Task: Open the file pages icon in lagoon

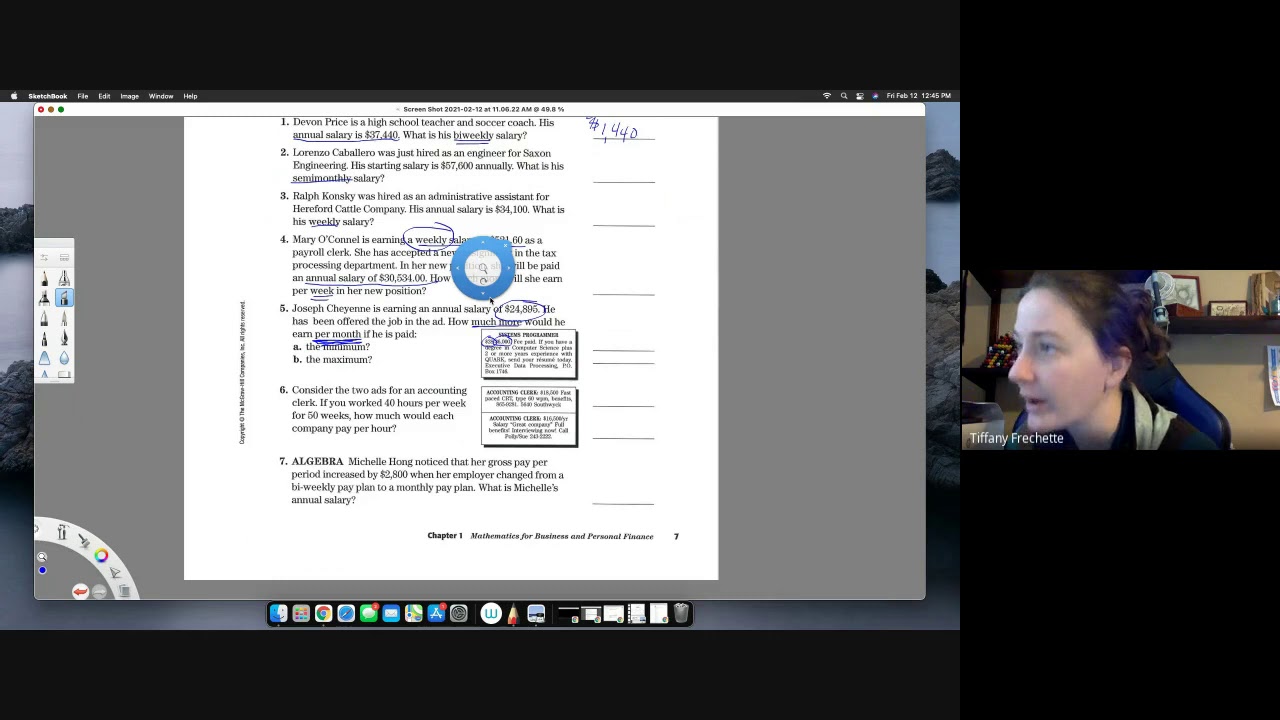Action: (x=124, y=590)
